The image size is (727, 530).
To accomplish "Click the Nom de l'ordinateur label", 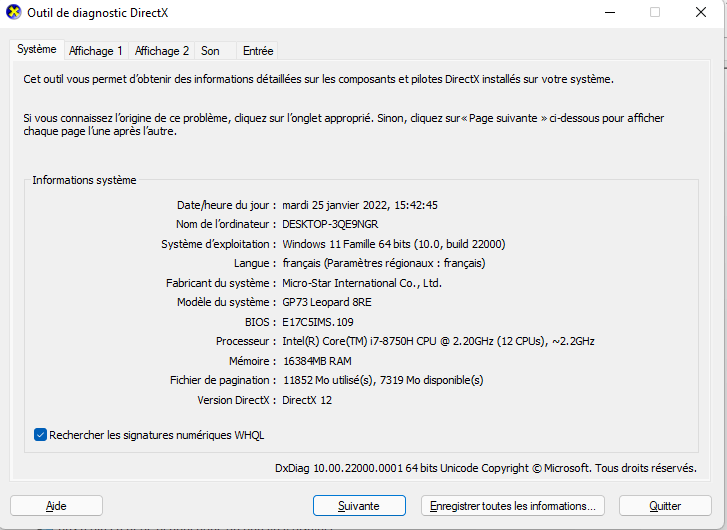I will click(226, 224).
